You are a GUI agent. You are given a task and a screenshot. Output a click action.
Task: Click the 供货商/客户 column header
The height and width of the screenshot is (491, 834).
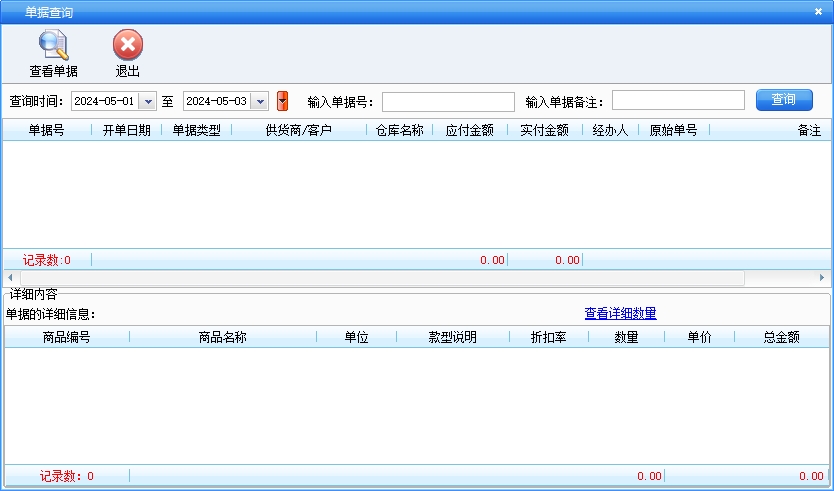[x=298, y=131]
